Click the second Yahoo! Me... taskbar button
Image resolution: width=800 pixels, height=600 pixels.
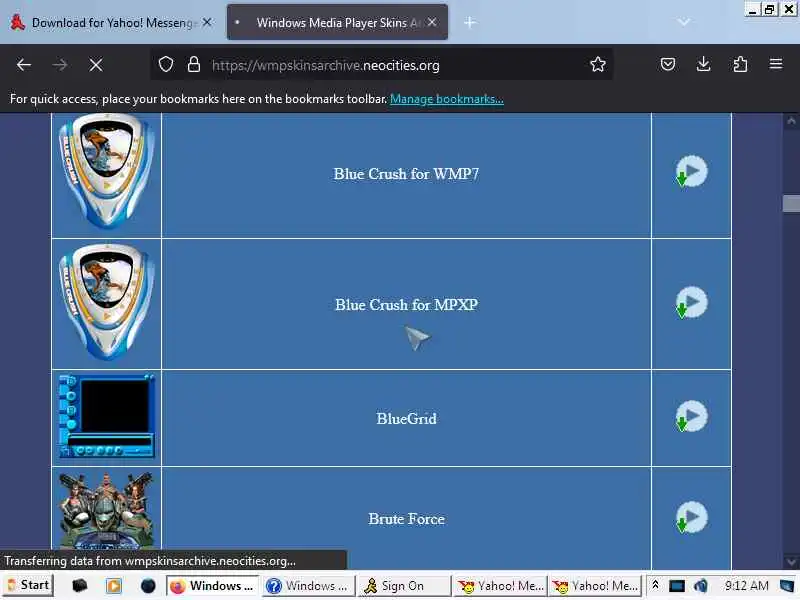595,586
